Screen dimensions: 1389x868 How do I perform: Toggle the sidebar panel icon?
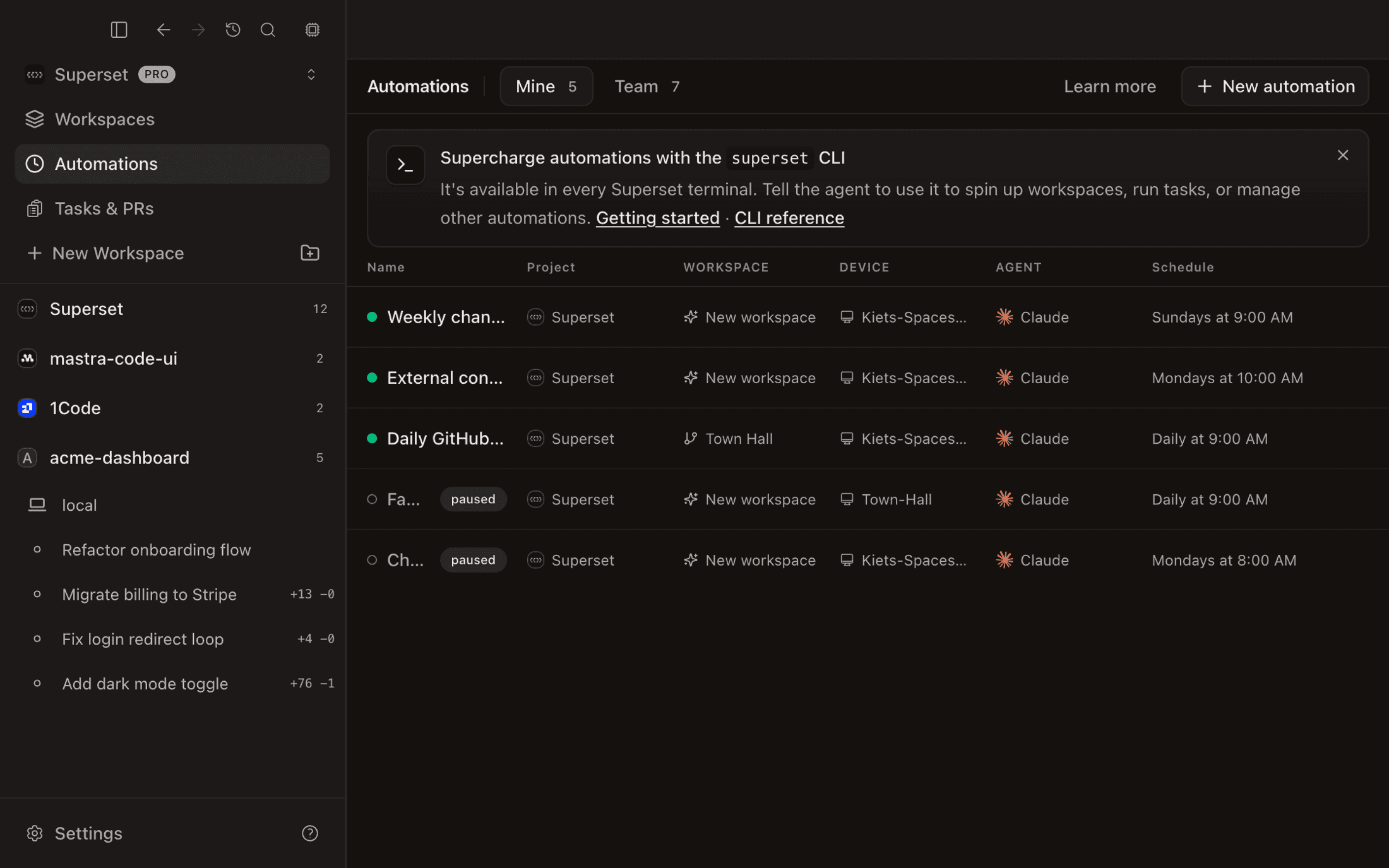119,30
